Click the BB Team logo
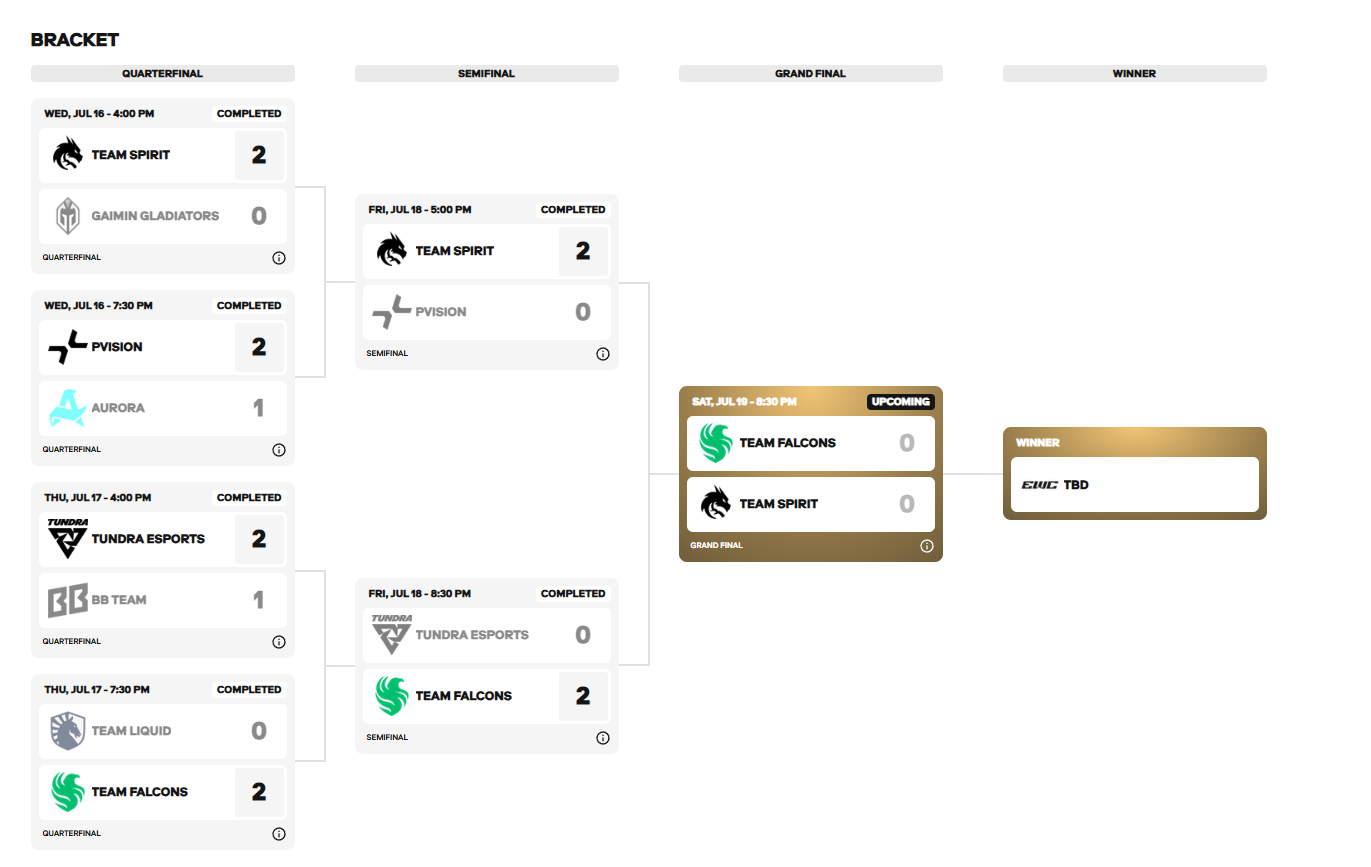This screenshot has height=867, width=1371. tap(68, 600)
